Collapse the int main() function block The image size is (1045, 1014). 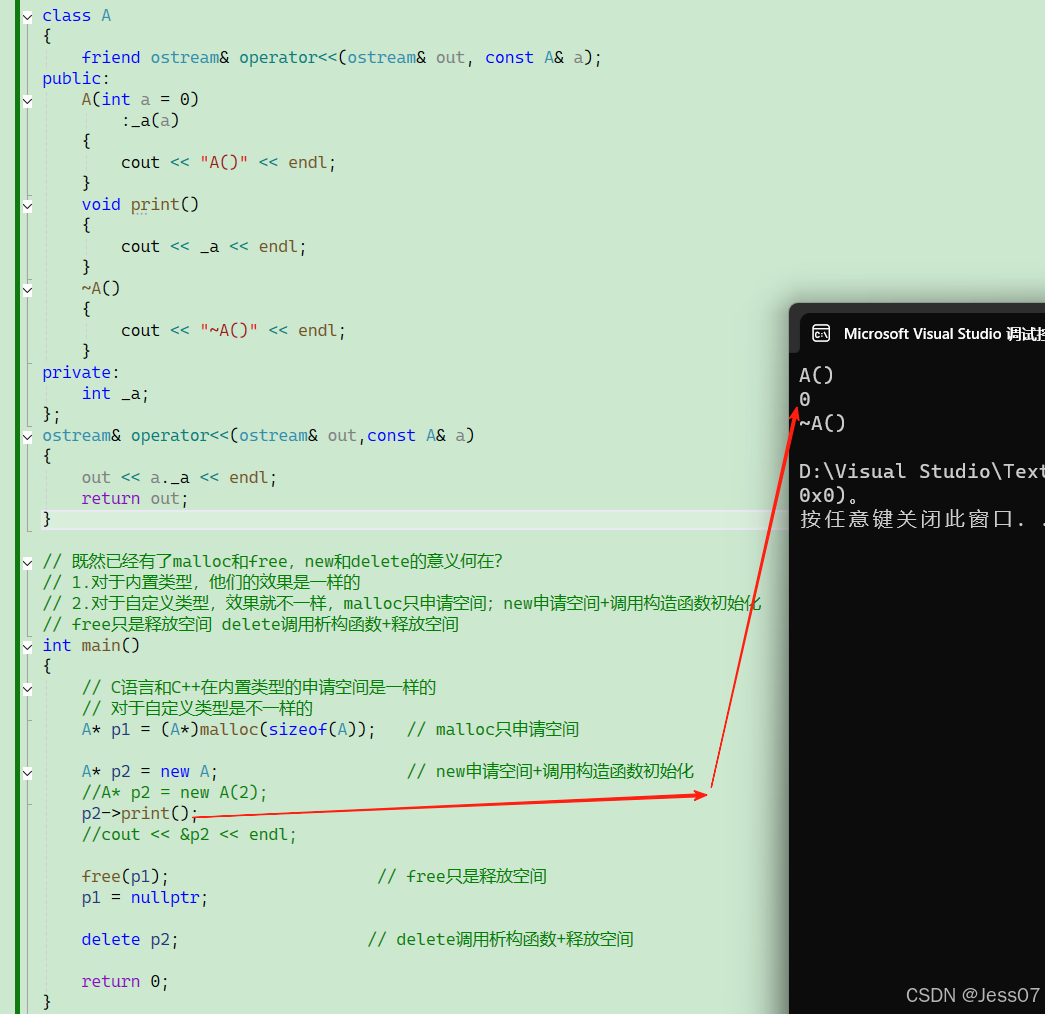[x=27, y=647]
